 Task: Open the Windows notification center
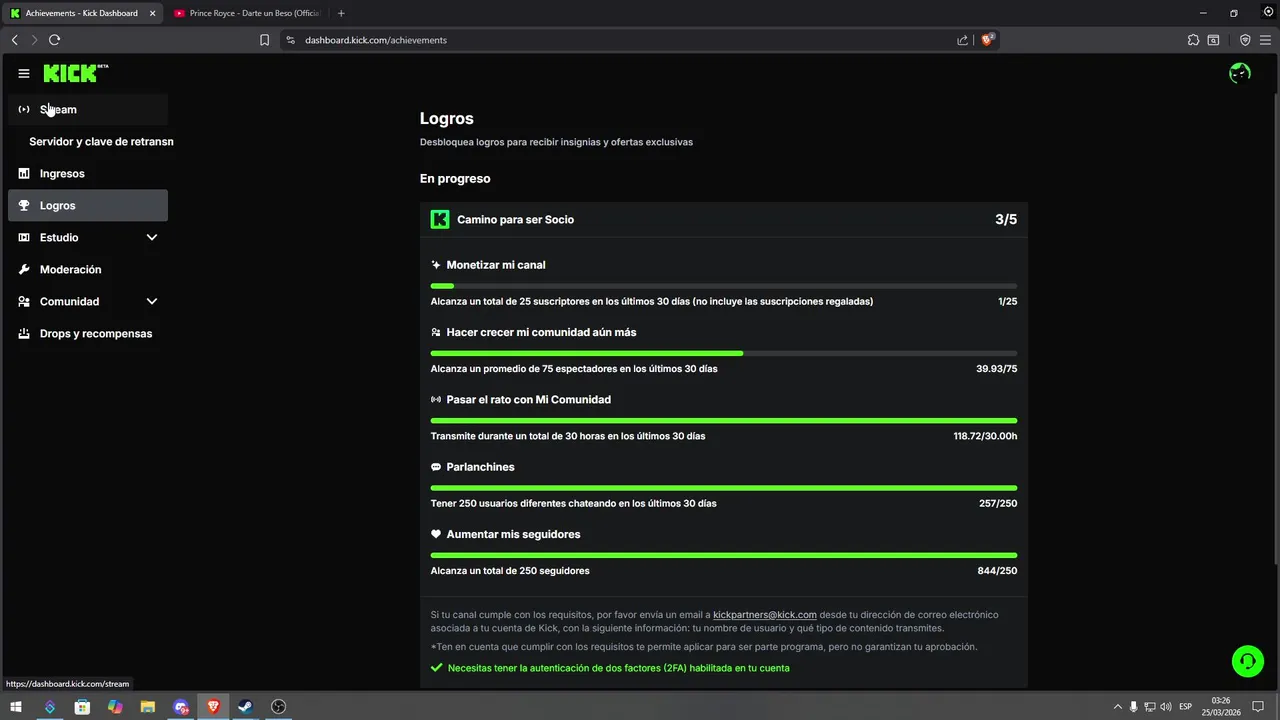click(1258, 707)
